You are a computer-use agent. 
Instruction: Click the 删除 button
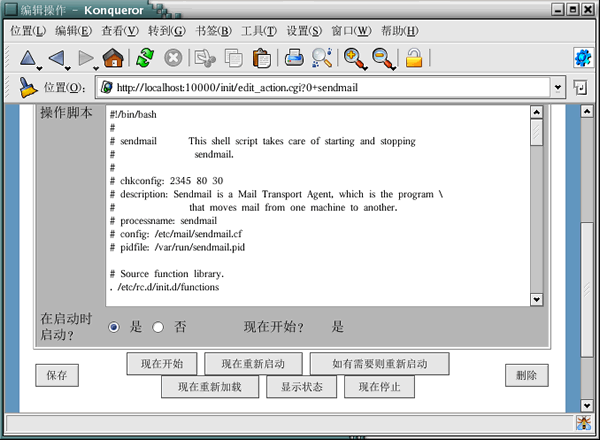coord(527,375)
